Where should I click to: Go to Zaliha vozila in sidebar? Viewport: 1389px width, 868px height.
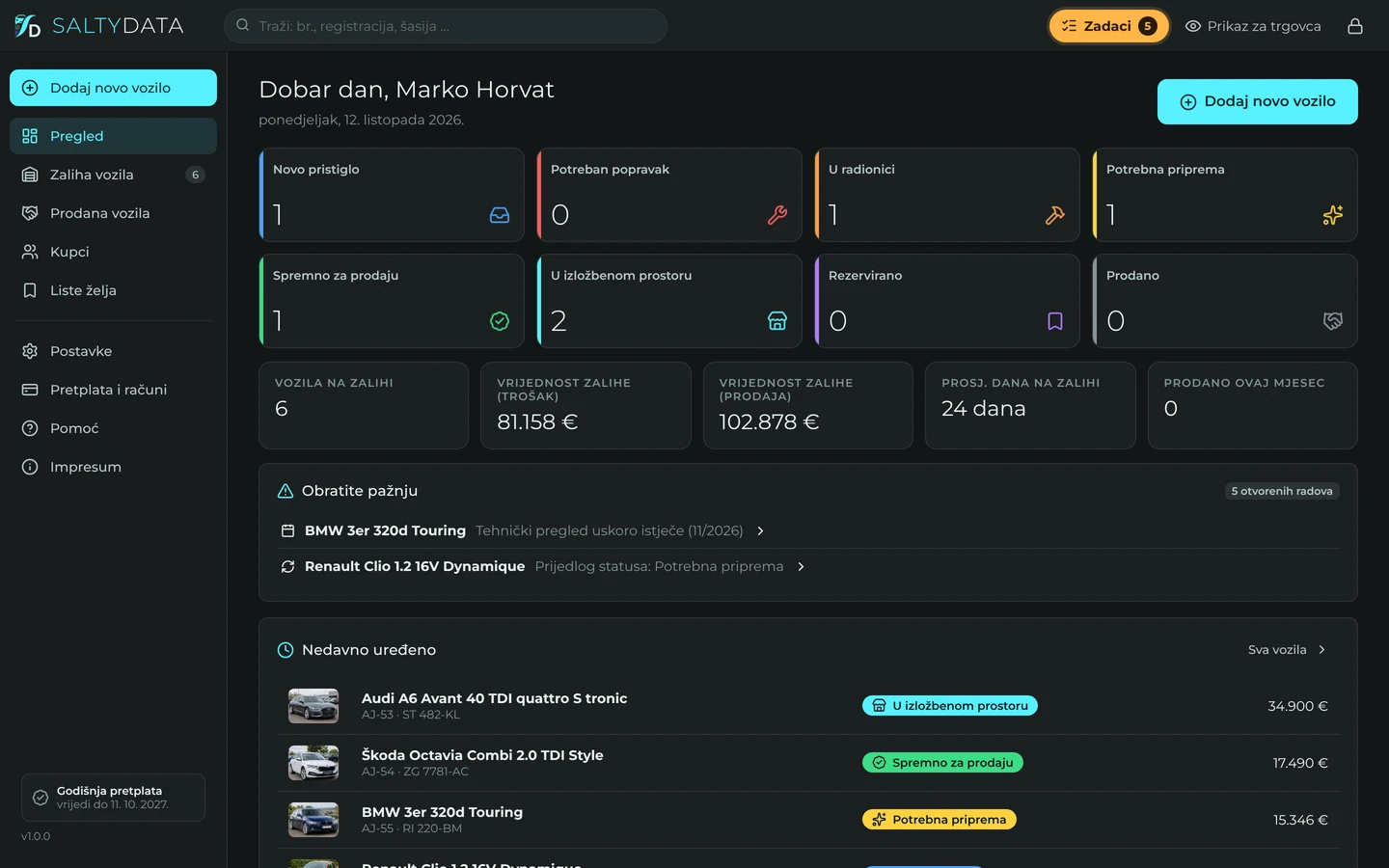click(x=113, y=175)
